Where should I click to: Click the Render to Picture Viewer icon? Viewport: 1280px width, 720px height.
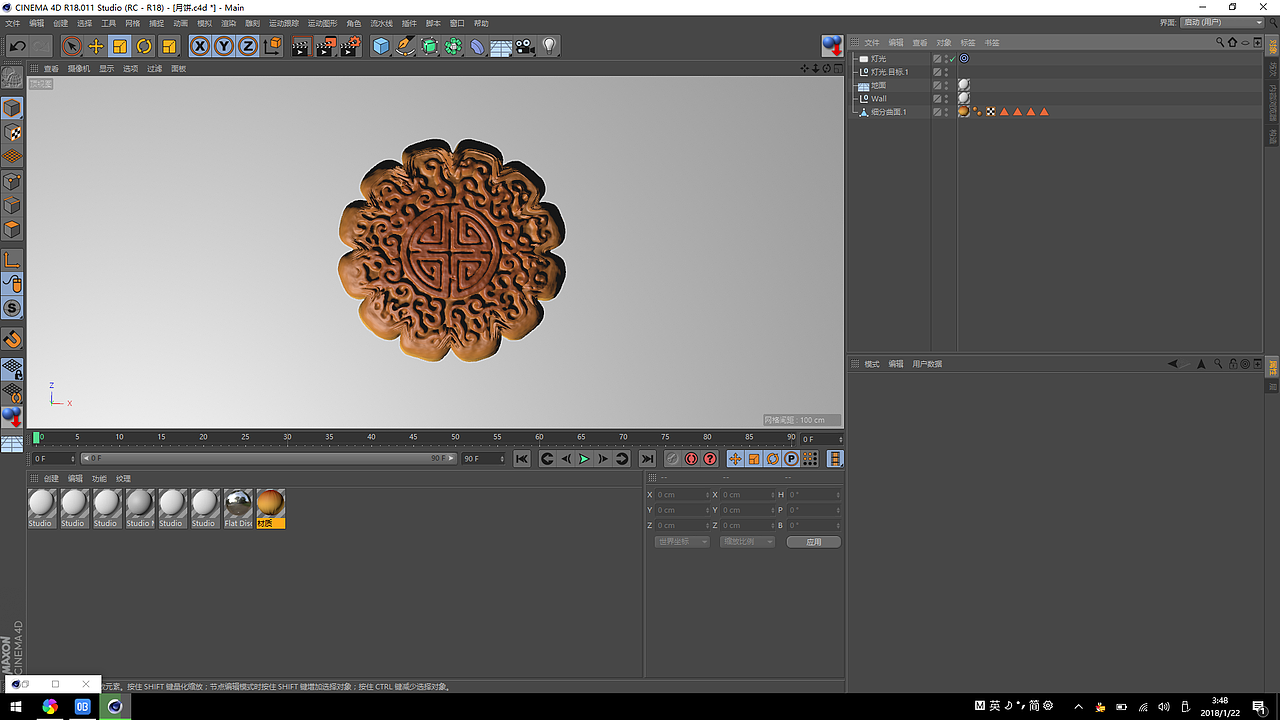(x=325, y=46)
